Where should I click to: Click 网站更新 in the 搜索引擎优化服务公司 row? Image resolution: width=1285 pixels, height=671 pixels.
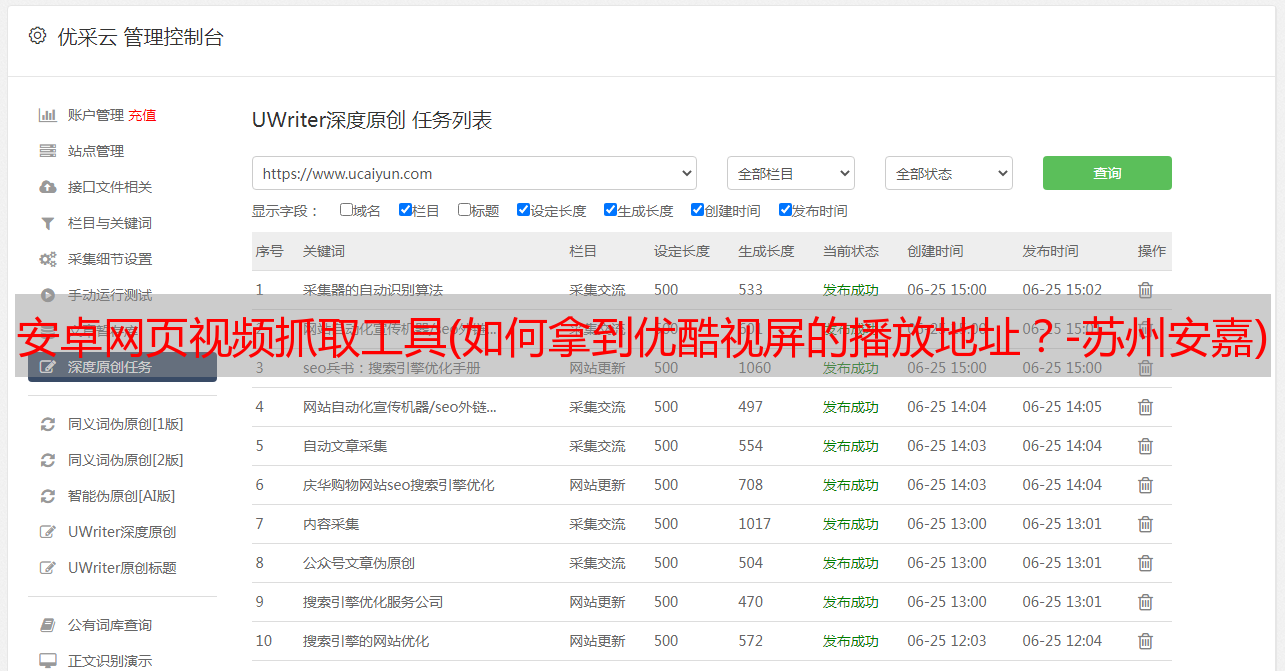pyautogui.click(x=597, y=602)
